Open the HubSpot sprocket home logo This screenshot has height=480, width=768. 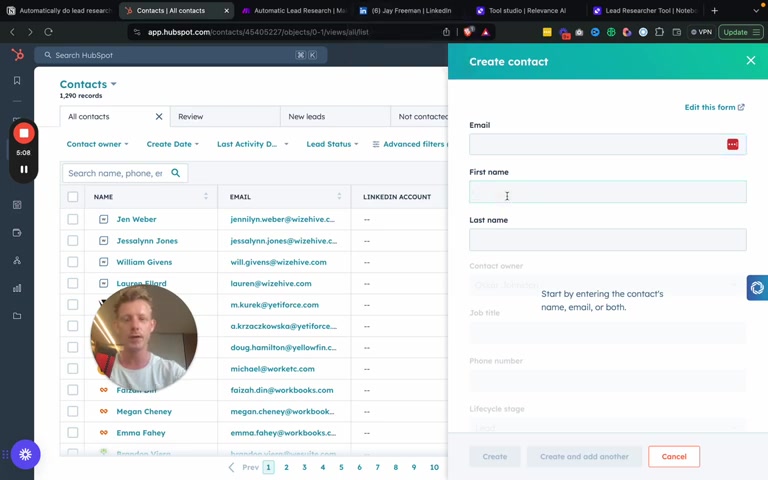point(18,54)
